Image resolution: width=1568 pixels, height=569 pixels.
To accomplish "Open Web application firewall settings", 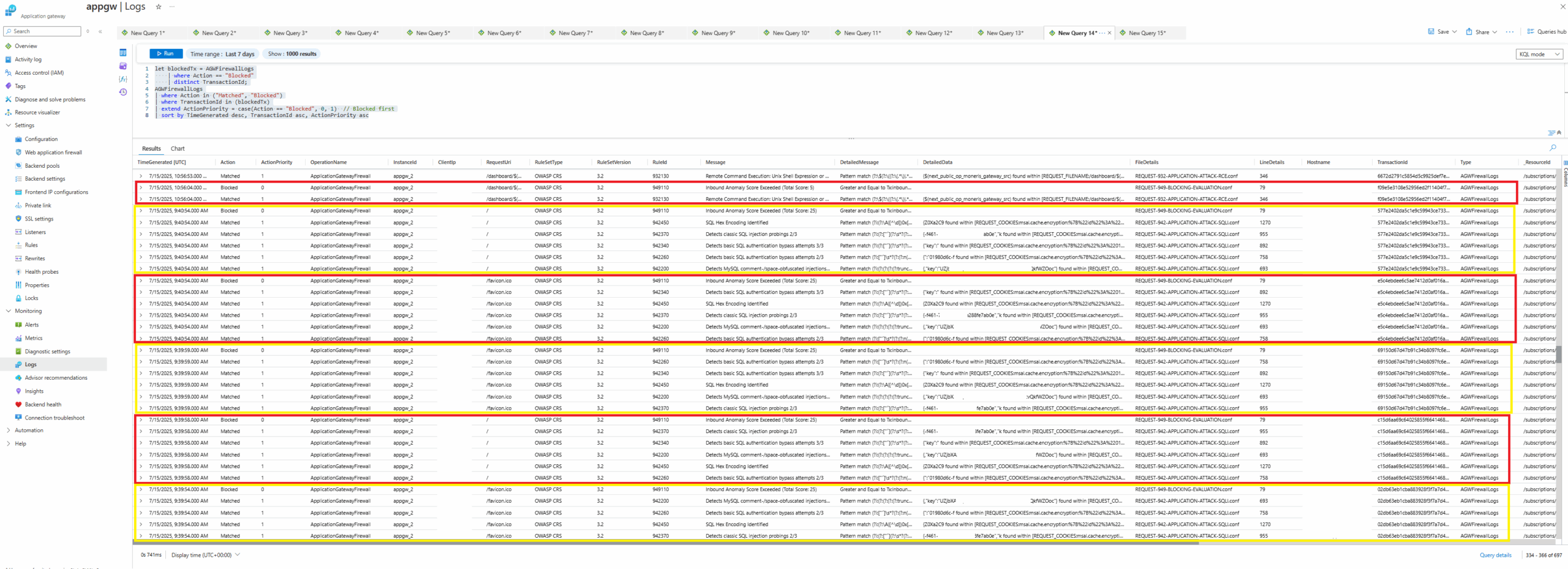I will pyautogui.click(x=53, y=153).
